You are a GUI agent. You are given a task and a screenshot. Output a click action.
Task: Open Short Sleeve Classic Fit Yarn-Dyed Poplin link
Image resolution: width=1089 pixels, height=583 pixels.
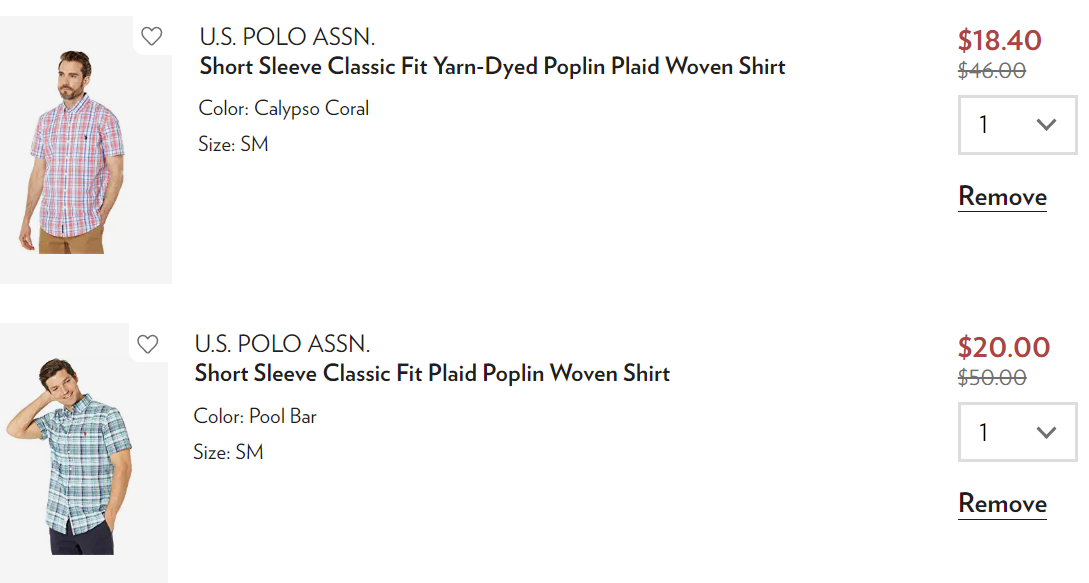pos(492,67)
